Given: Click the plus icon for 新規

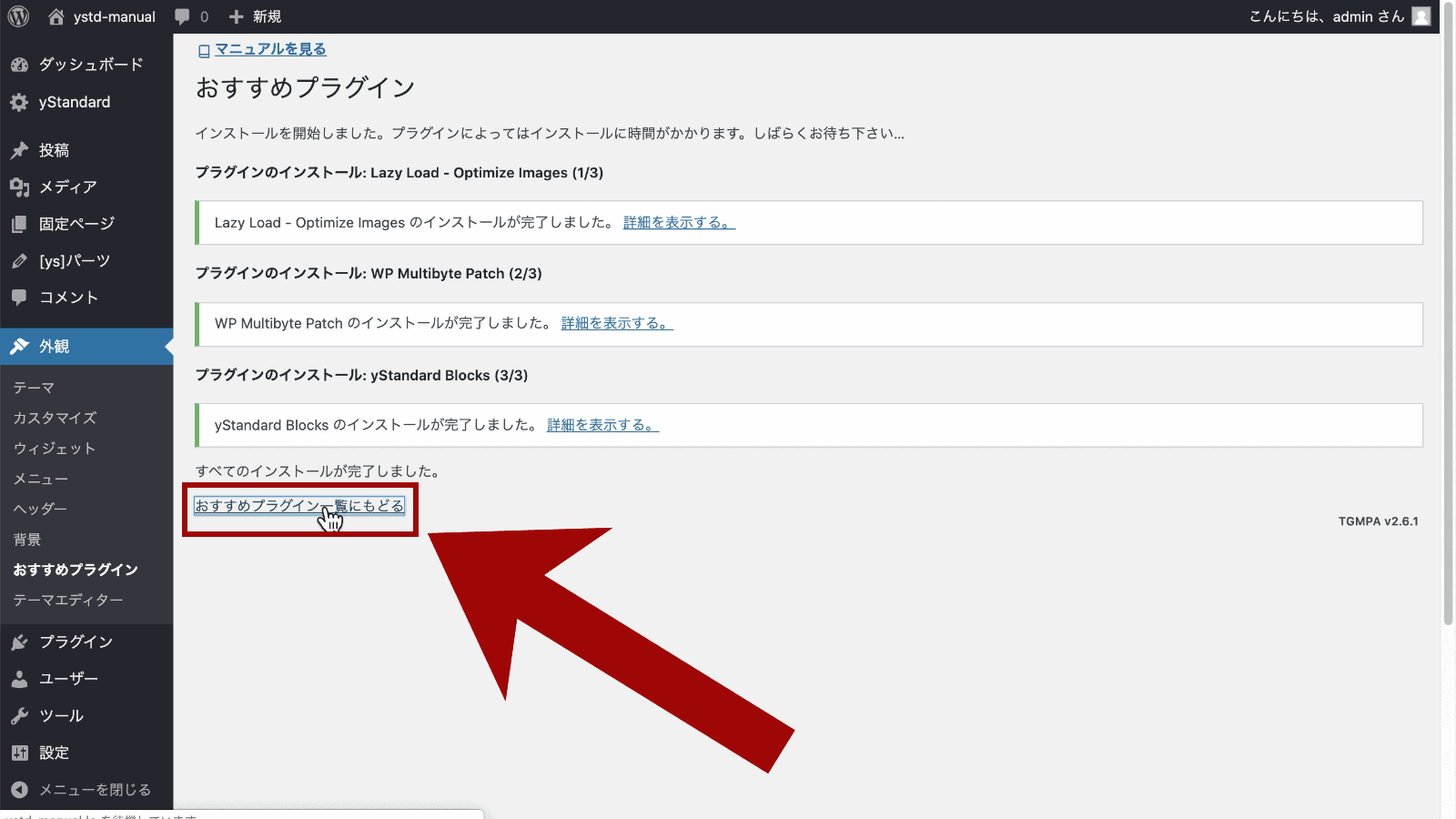Looking at the screenshot, I should [x=237, y=16].
